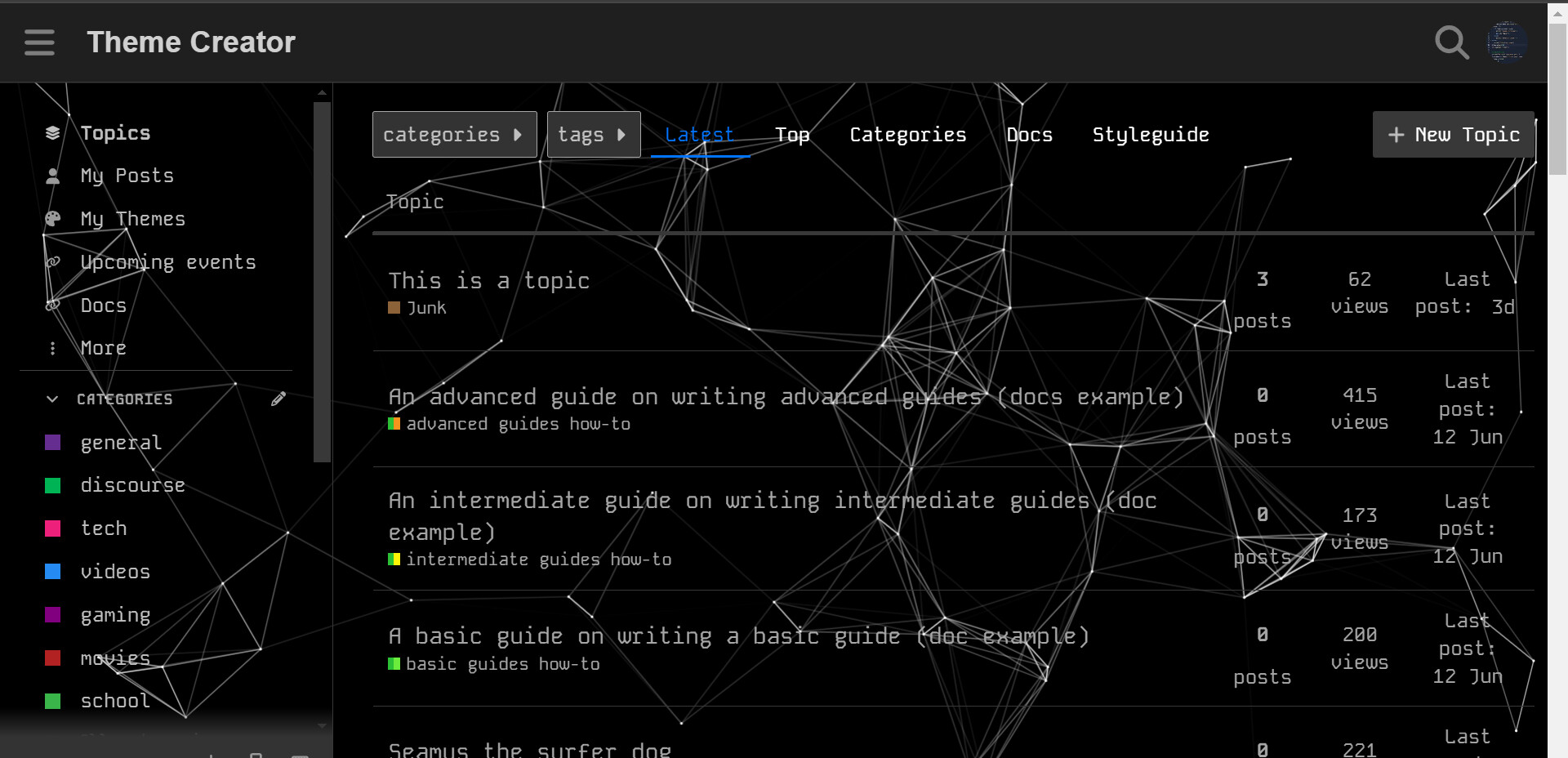Viewport: 1568px width, 758px height.
Task: Open the categories filter dropdown
Action: click(454, 135)
